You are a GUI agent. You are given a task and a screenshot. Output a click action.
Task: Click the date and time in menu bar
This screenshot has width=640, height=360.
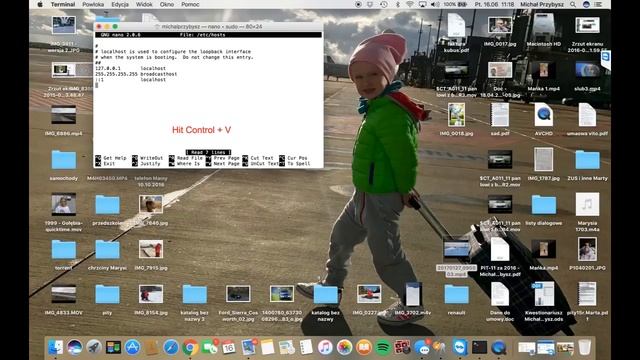(494, 4)
